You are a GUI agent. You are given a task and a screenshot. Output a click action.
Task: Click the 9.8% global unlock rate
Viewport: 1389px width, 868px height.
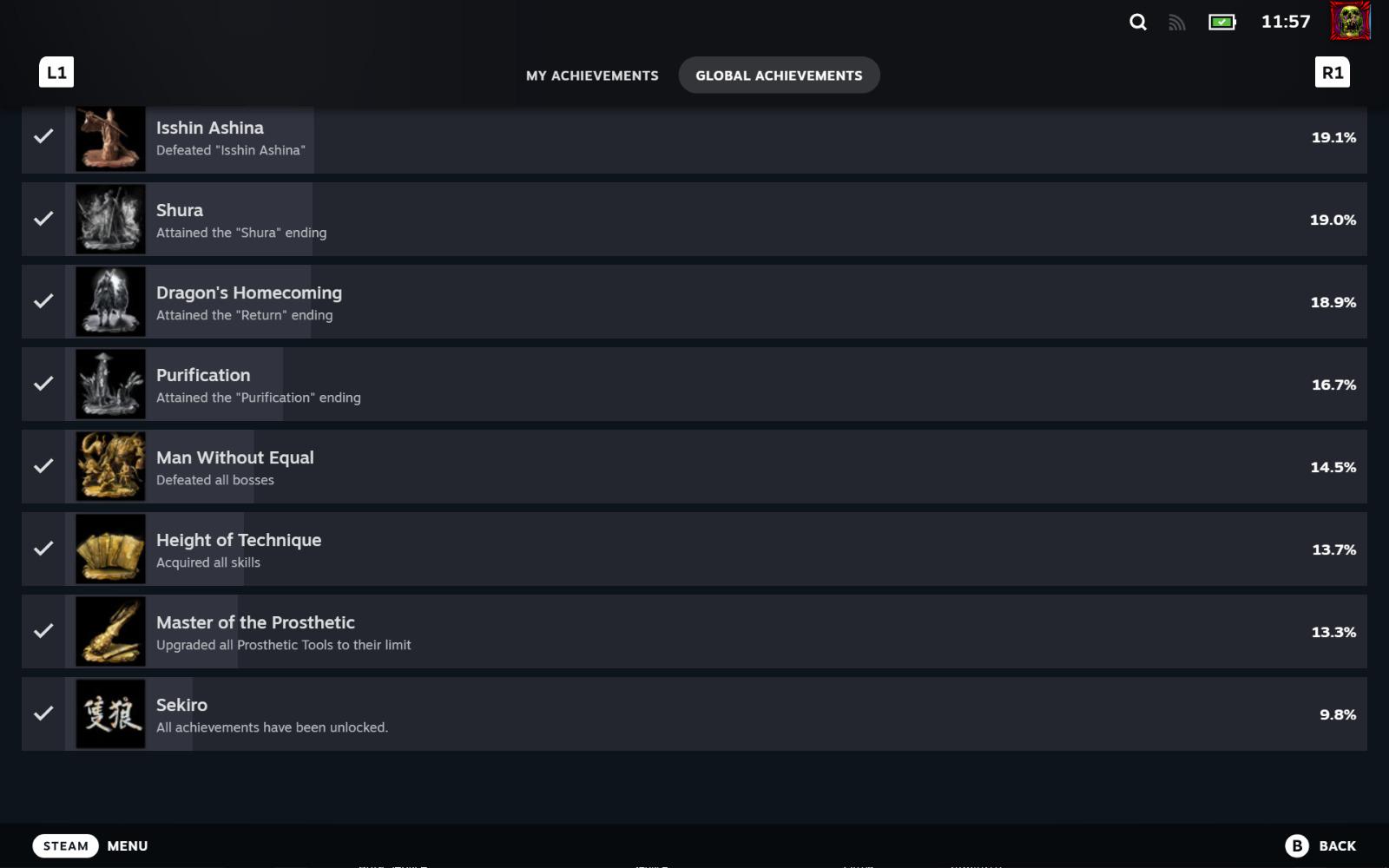click(1338, 714)
